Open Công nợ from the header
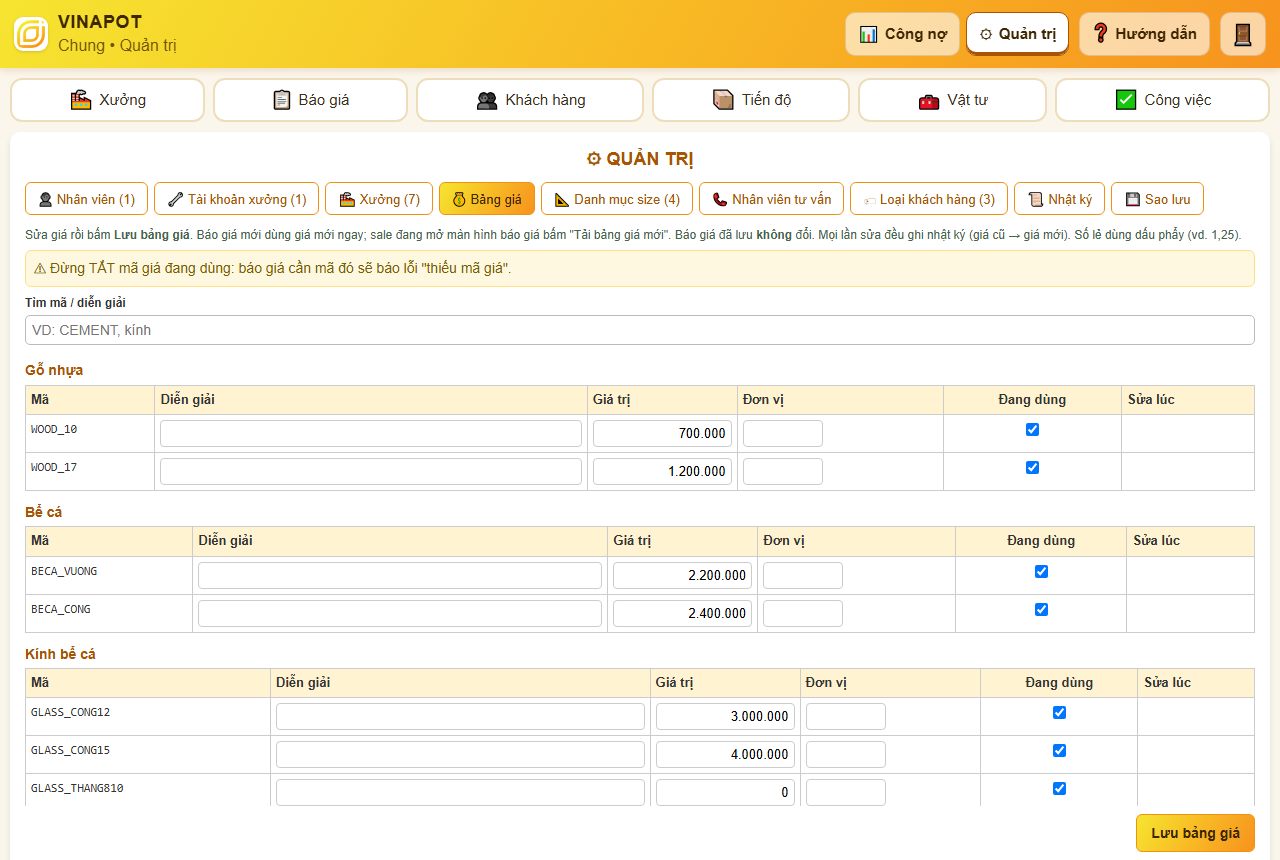The width and height of the screenshot is (1280, 860). point(902,34)
